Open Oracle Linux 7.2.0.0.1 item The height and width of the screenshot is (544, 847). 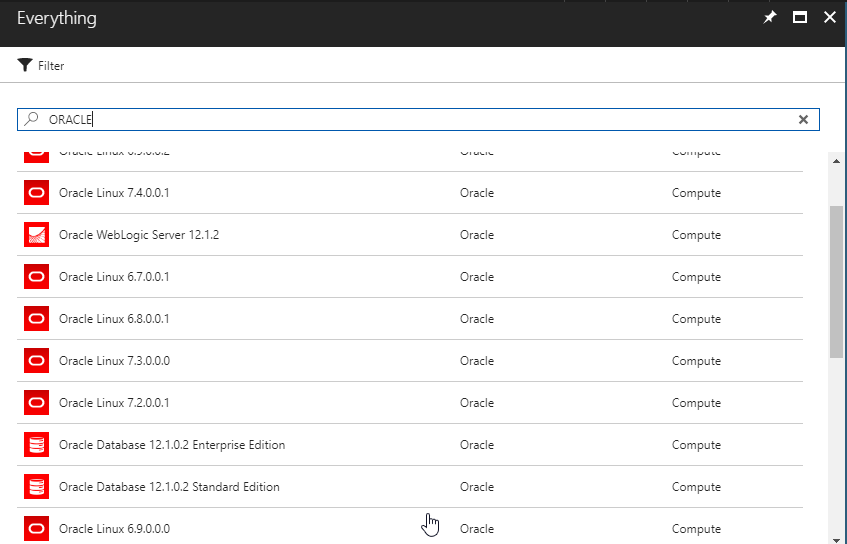(114, 403)
